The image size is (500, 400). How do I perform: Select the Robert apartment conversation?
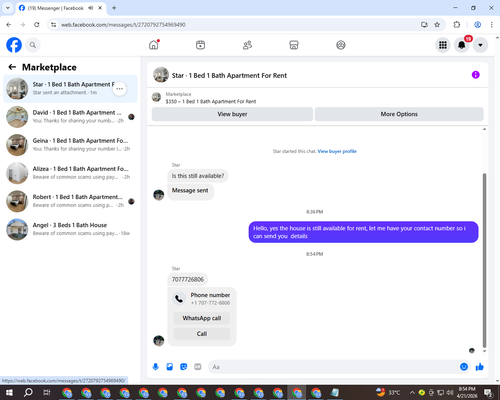[x=70, y=201]
